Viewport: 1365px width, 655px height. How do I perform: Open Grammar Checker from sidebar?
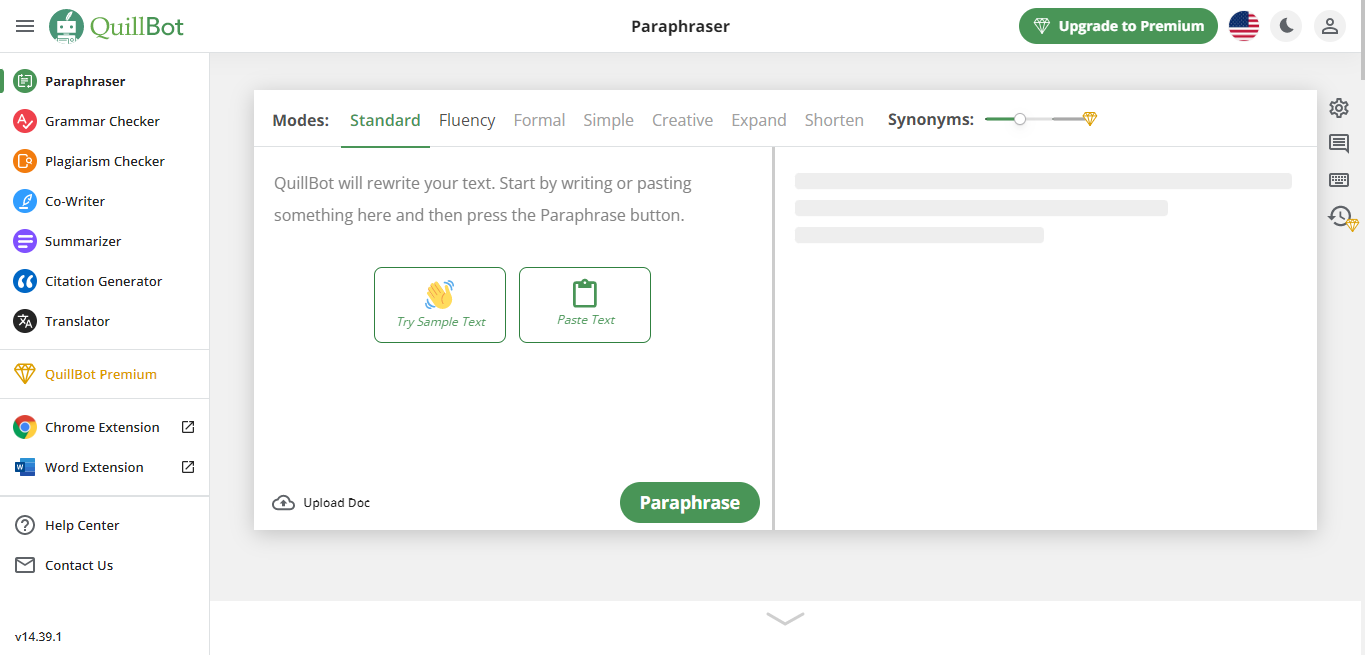tap(102, 121)
